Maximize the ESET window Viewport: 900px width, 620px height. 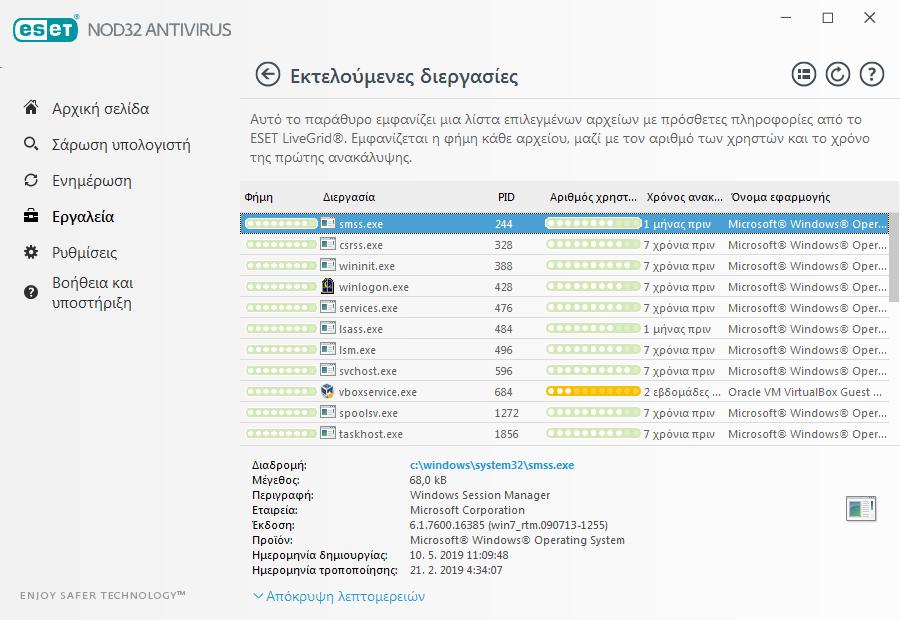click(x=828, y=18)
